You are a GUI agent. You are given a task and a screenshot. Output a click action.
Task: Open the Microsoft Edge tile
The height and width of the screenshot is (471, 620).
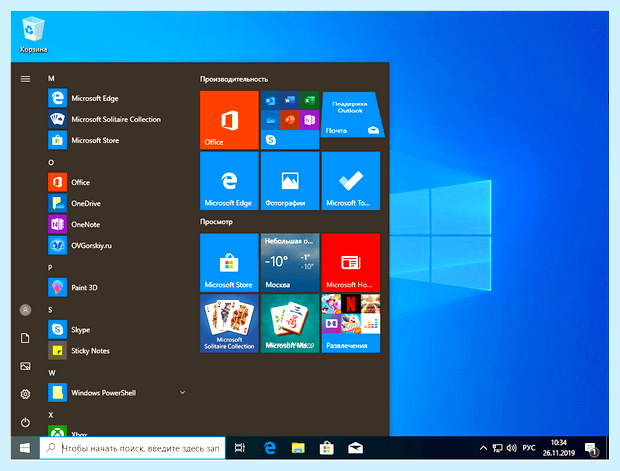tap(229, 181)
